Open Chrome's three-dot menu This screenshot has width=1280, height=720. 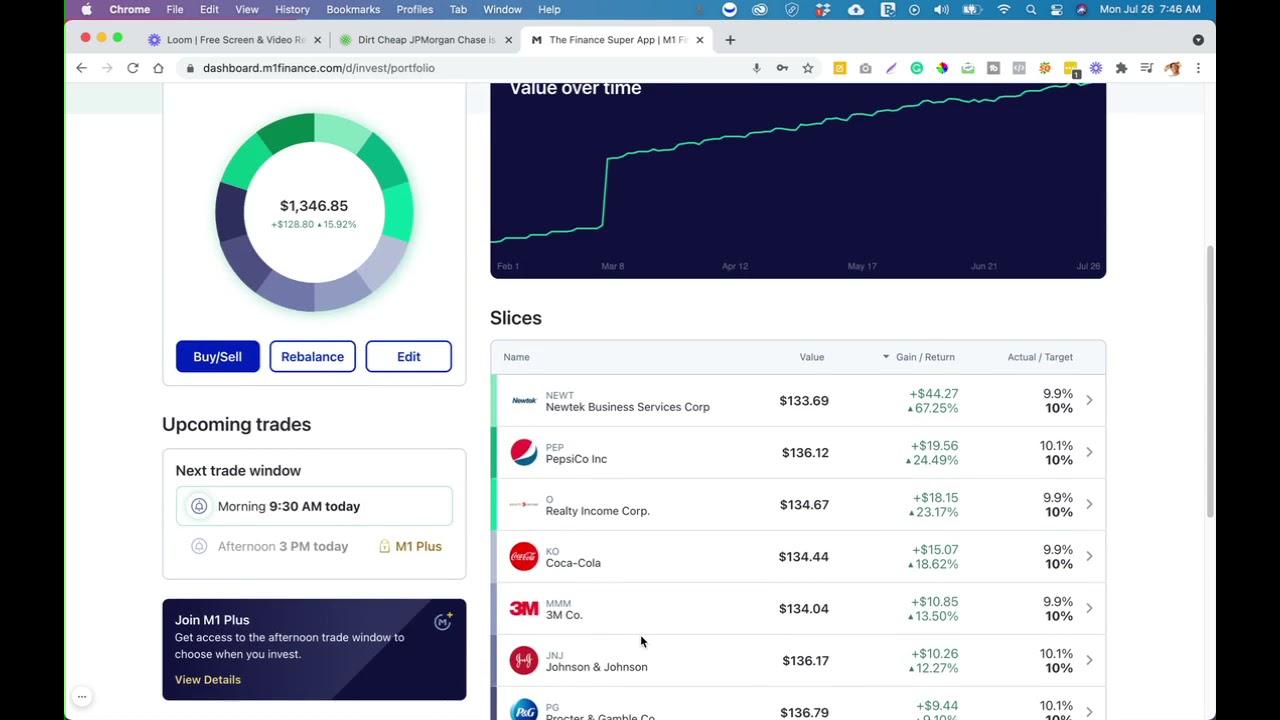coord(1198,68)
